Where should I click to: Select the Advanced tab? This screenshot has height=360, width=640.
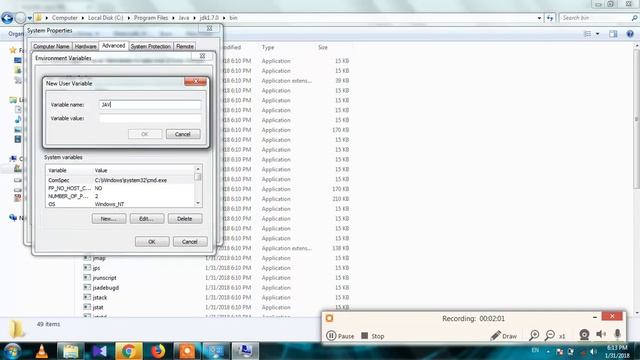point(113,46)
